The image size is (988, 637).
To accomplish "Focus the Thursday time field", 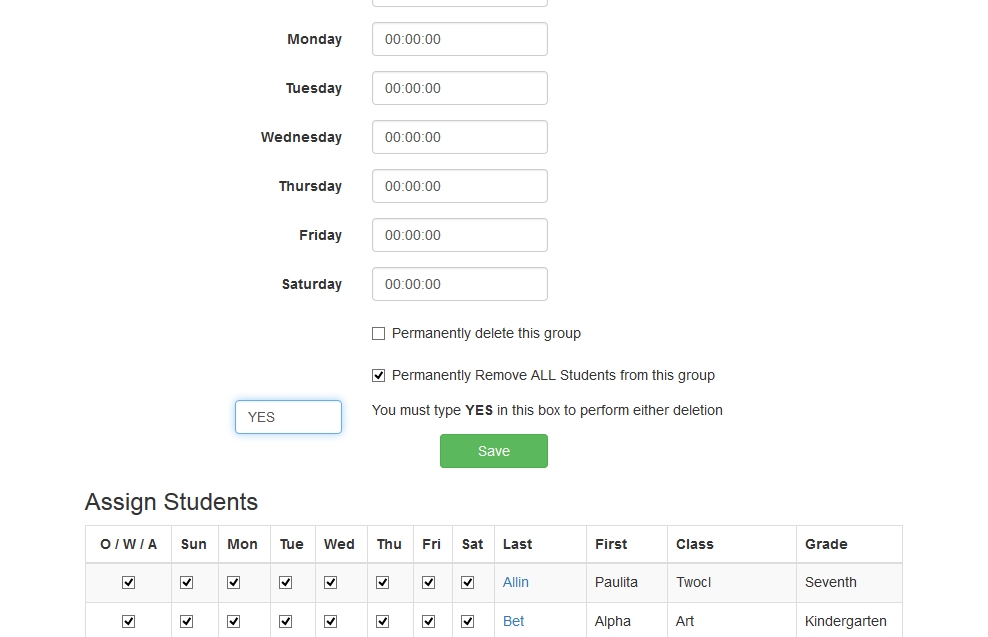I will (459, 186).
